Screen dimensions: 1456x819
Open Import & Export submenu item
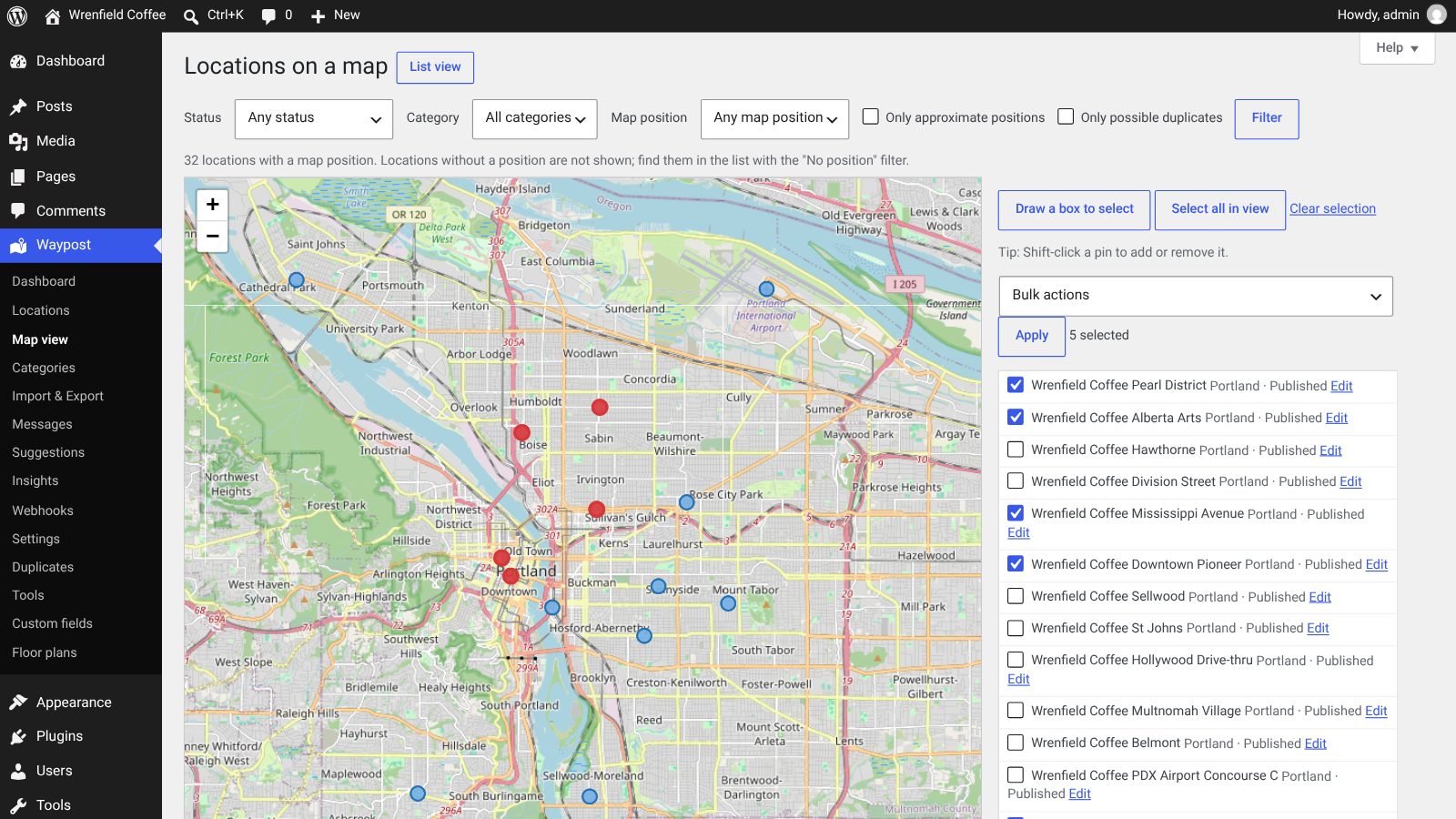(57, 396)
